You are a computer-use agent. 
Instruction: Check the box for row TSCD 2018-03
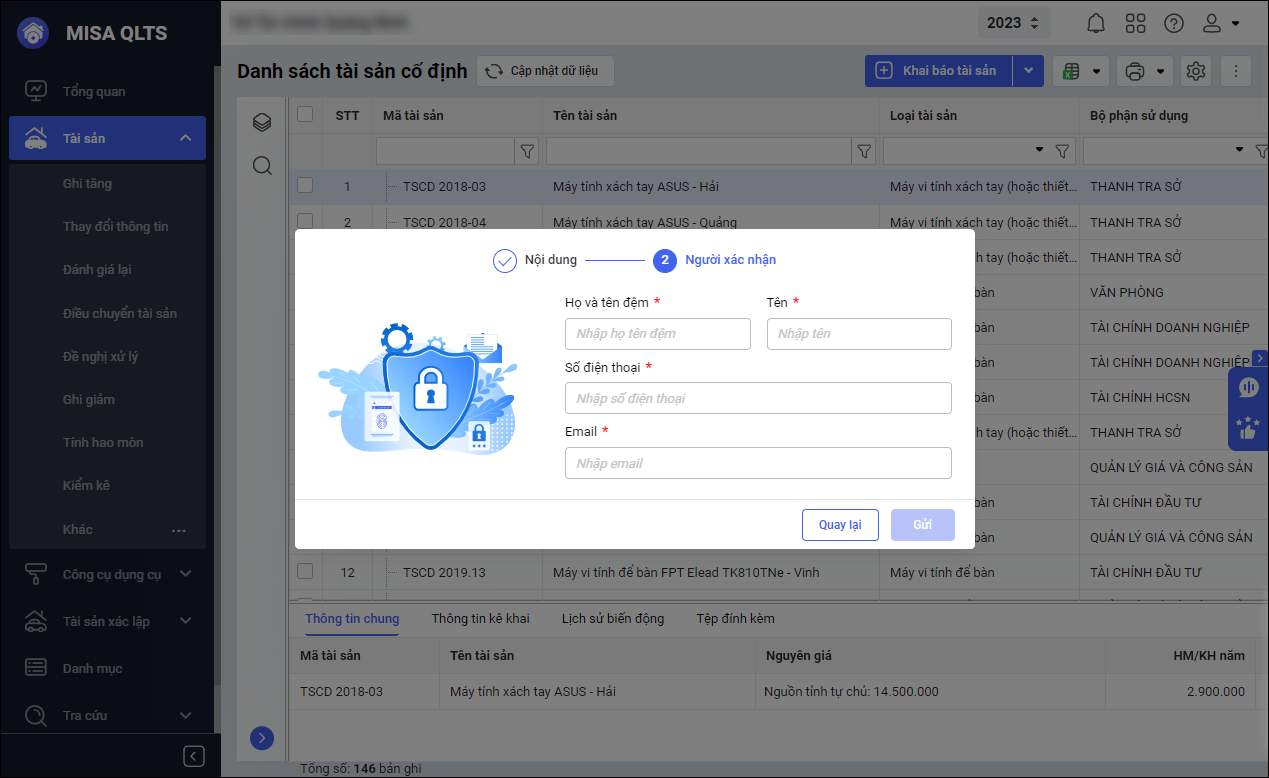tap(306, 186)
